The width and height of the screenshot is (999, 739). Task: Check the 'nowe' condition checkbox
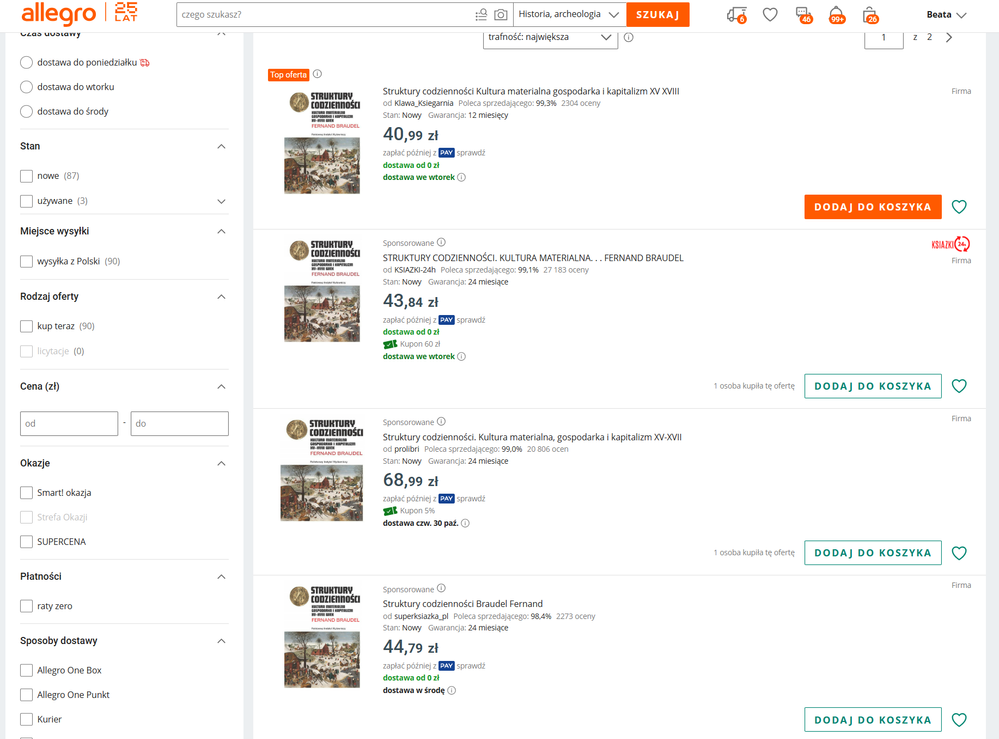click(27, 176)
